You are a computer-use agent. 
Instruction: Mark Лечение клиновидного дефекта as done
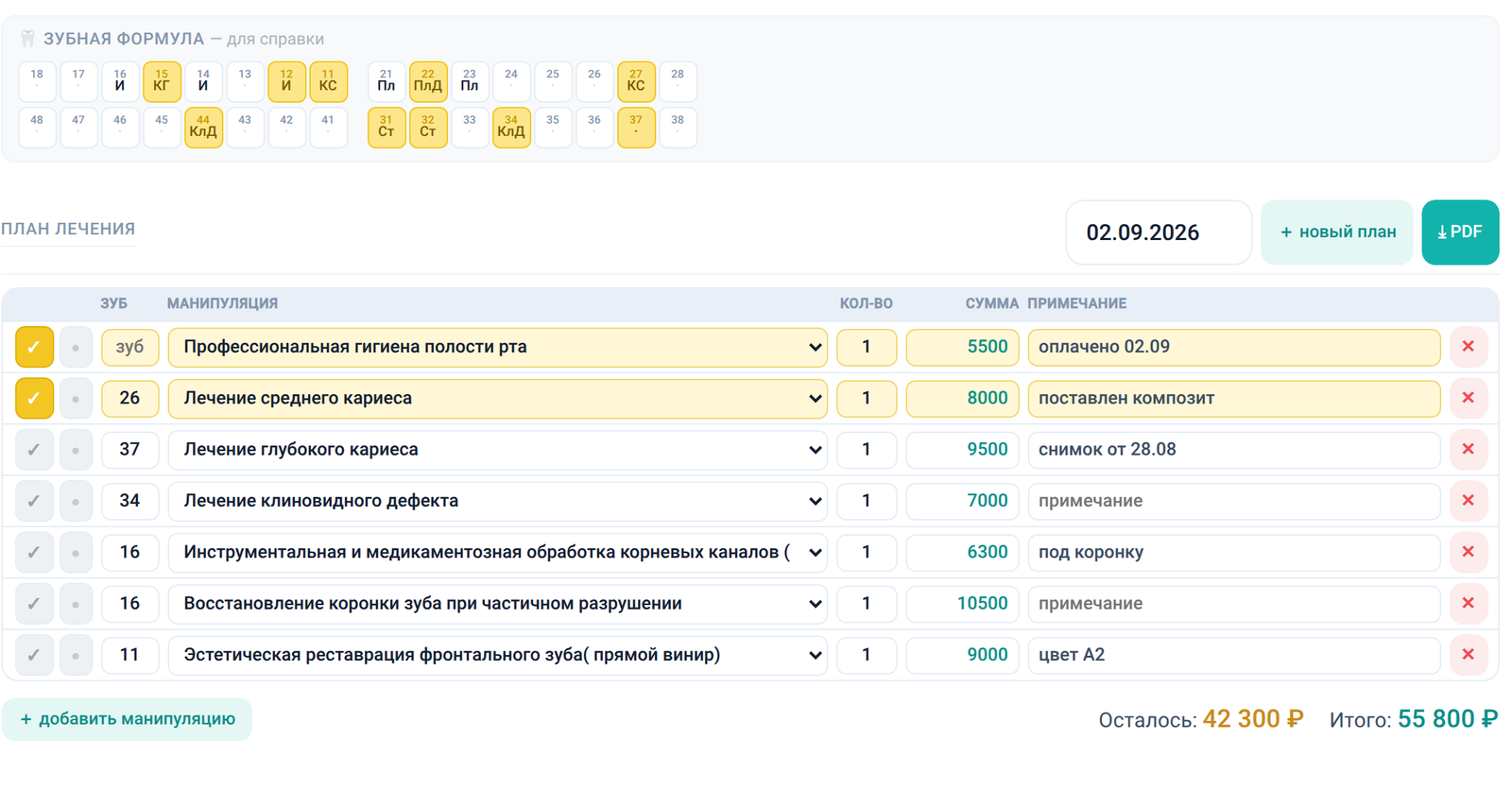click(34, 501)
